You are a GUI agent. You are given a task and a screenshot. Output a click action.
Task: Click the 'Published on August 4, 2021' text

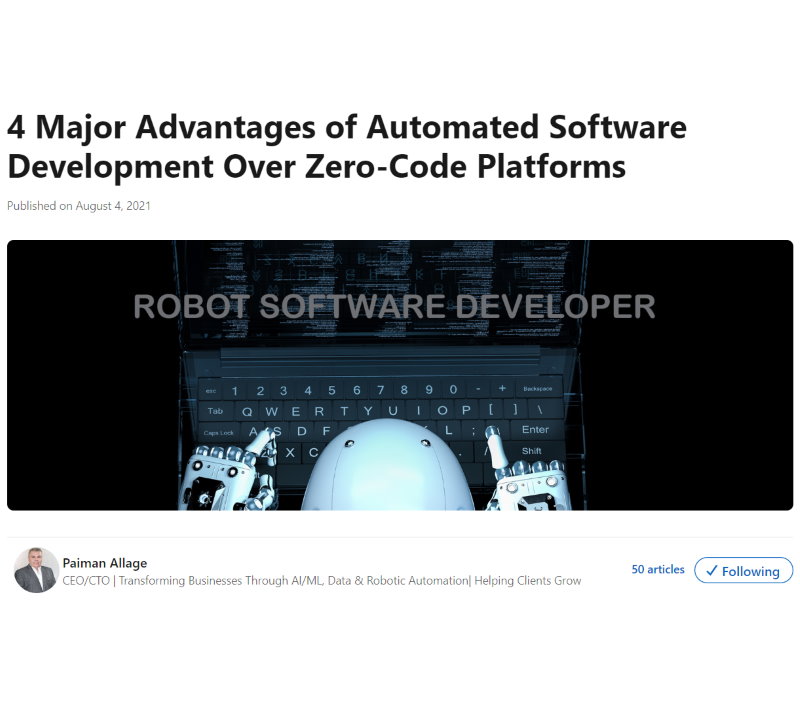(79, 206)
